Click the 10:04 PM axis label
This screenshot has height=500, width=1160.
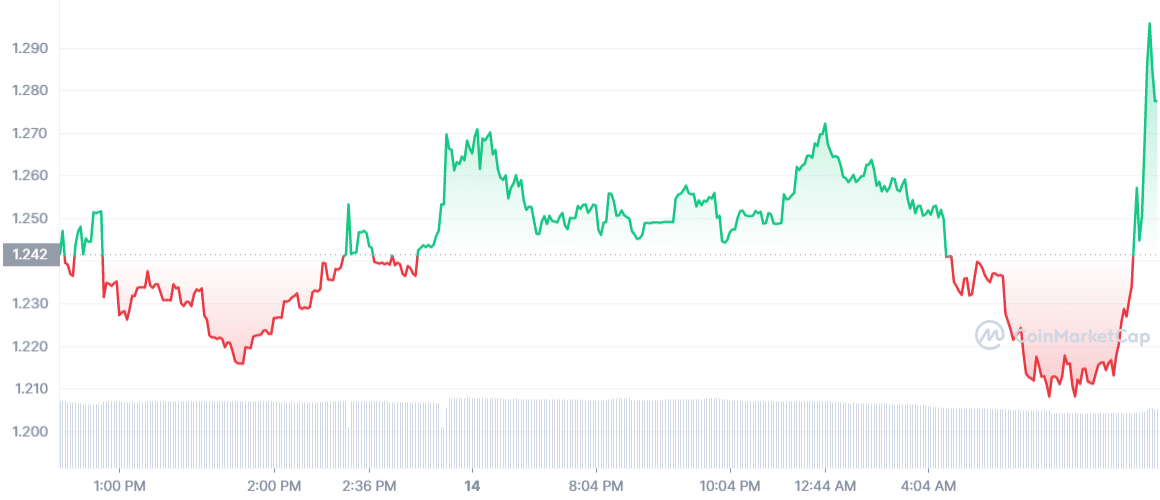coord(730,486)
